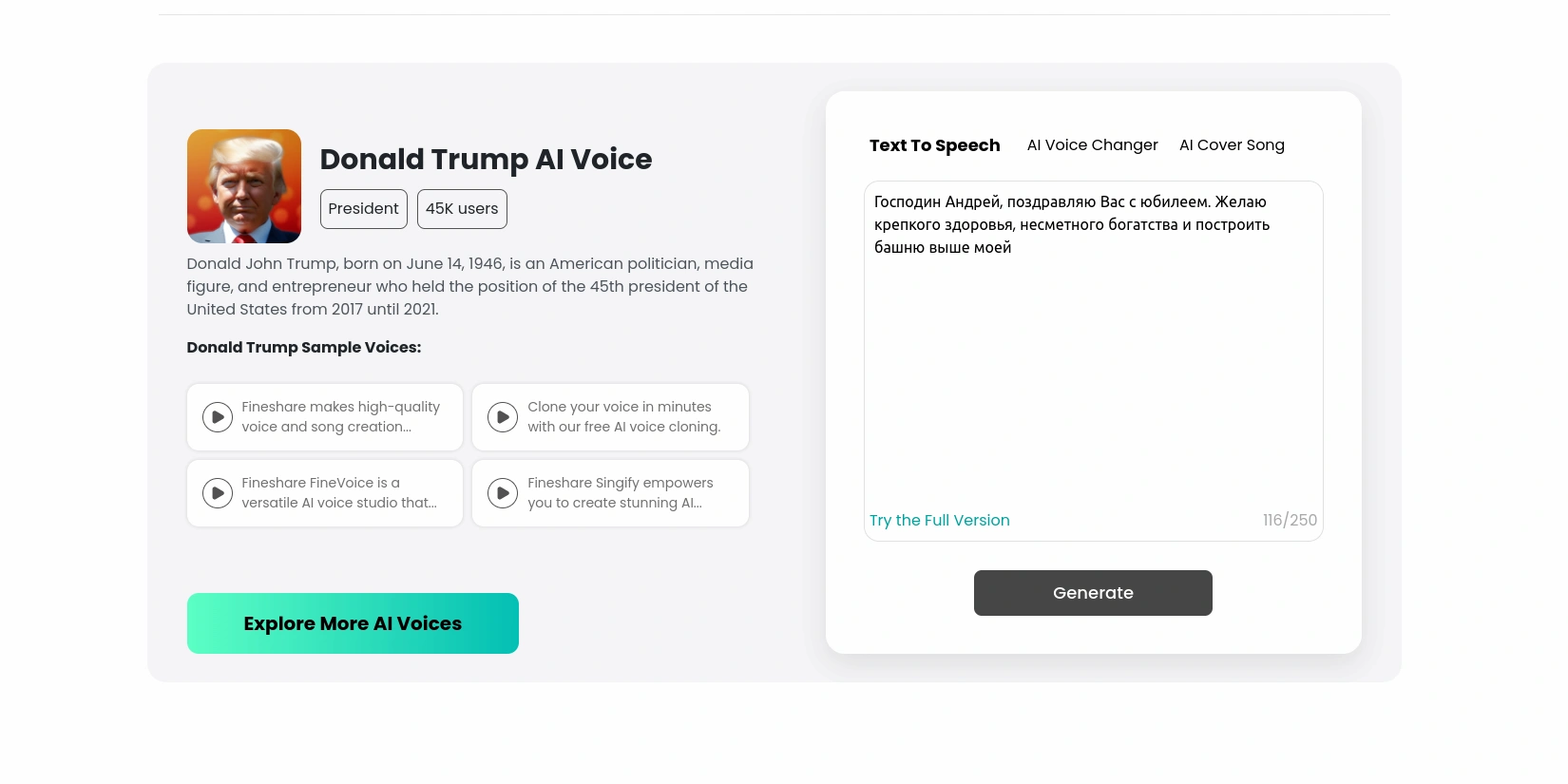
Task: Play the "Fineshare makes high-quality" voice sample
Action: coord(218,417)
